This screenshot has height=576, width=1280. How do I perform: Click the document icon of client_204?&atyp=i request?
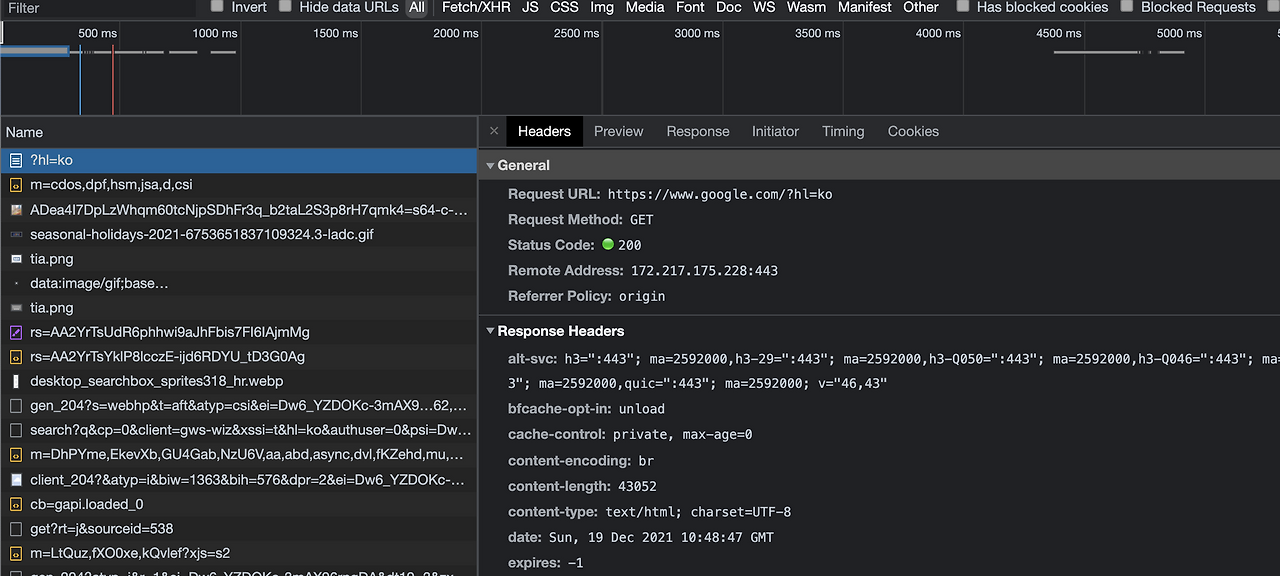click(x=16, y=480)
